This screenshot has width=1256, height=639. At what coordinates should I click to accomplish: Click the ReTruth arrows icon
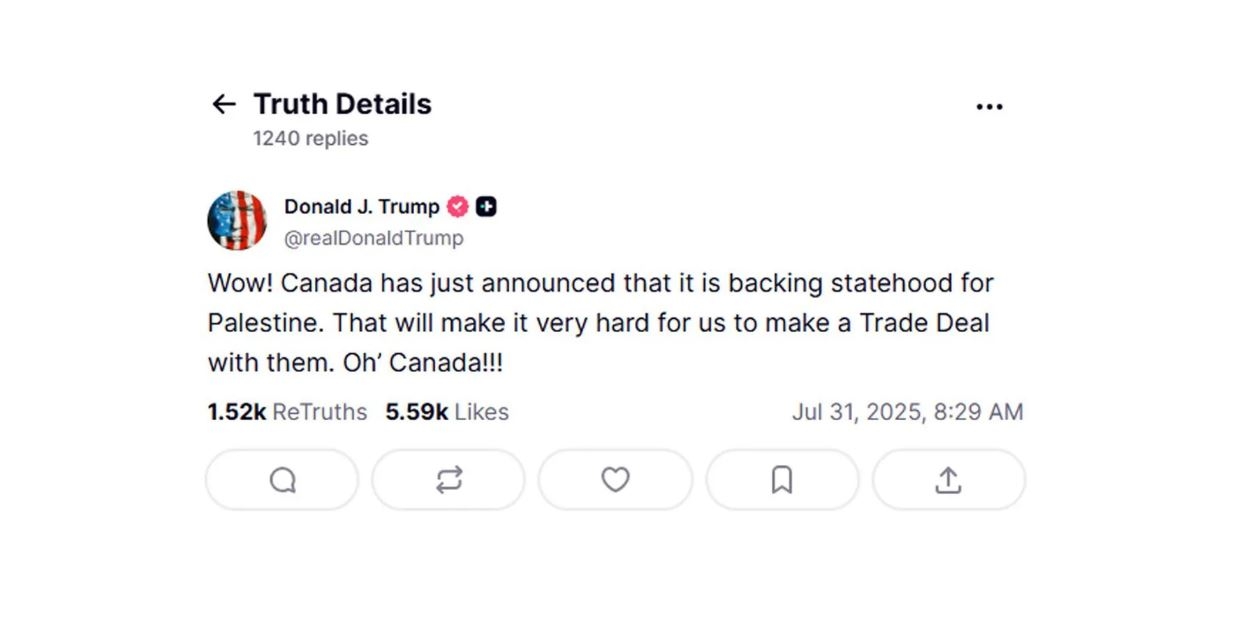[449, 480]
